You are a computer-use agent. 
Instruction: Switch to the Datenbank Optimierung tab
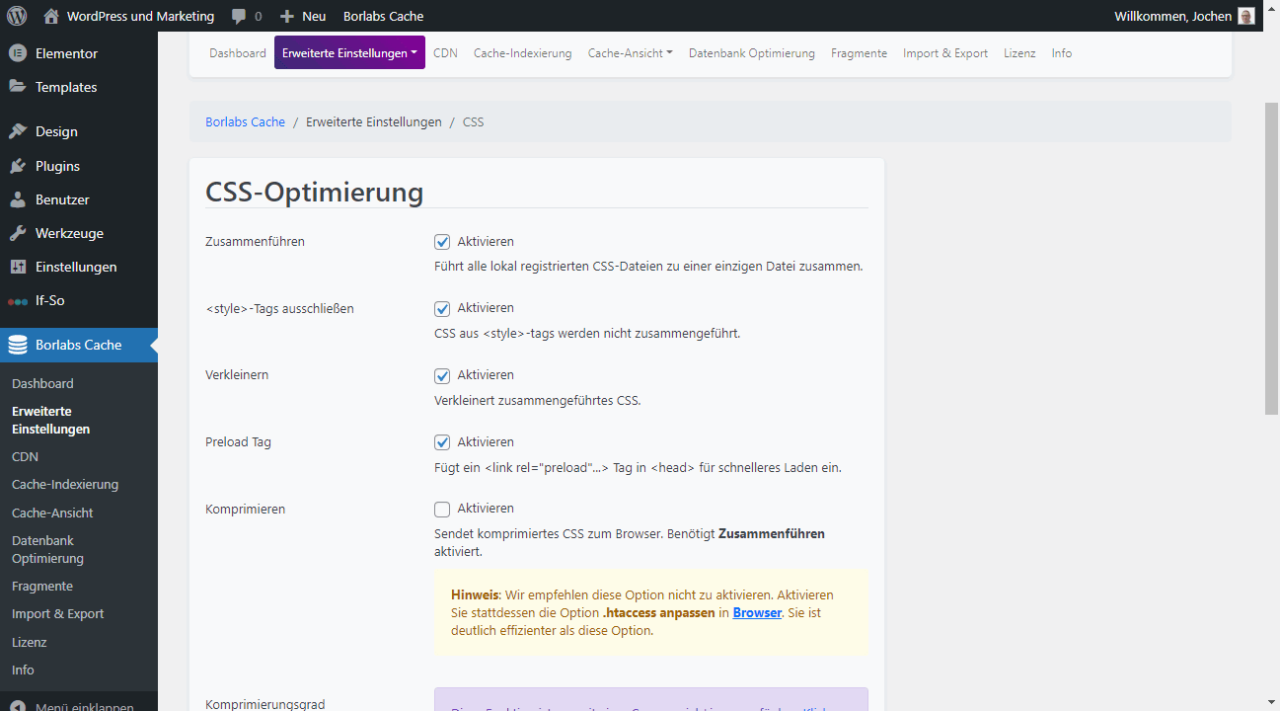click(x=752, y=53)
